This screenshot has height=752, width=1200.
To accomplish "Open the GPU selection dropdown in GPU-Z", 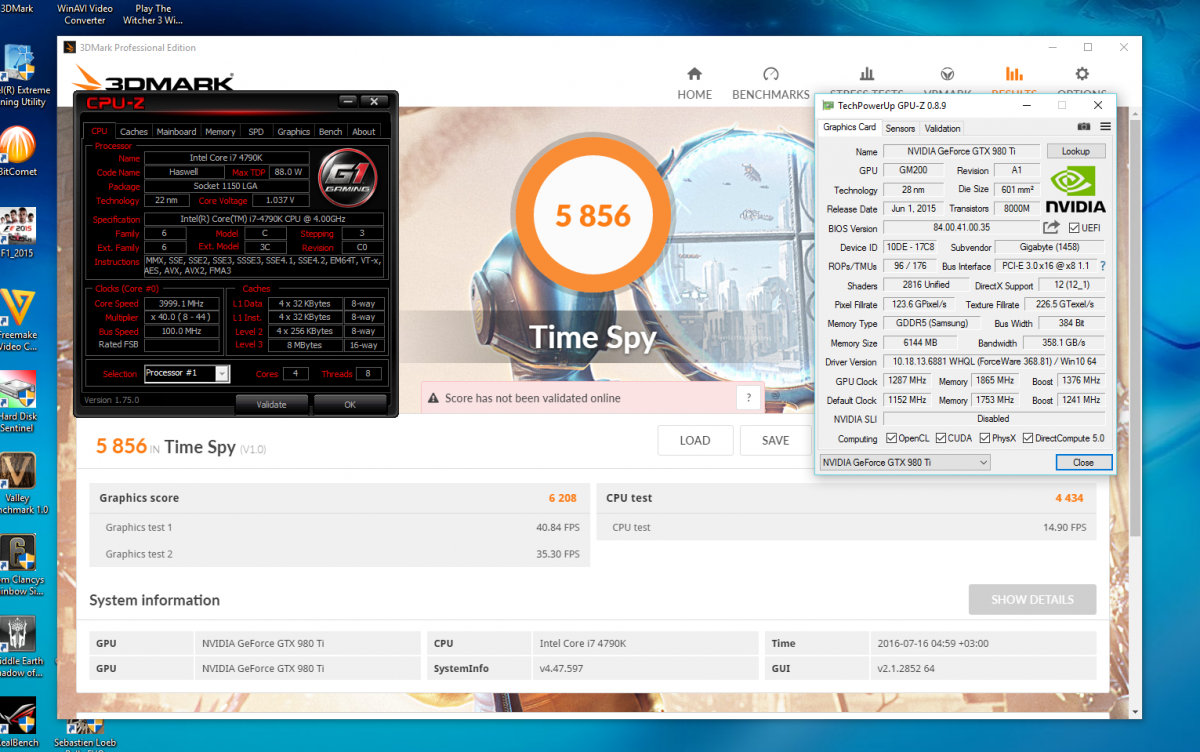I will point(904,462).
